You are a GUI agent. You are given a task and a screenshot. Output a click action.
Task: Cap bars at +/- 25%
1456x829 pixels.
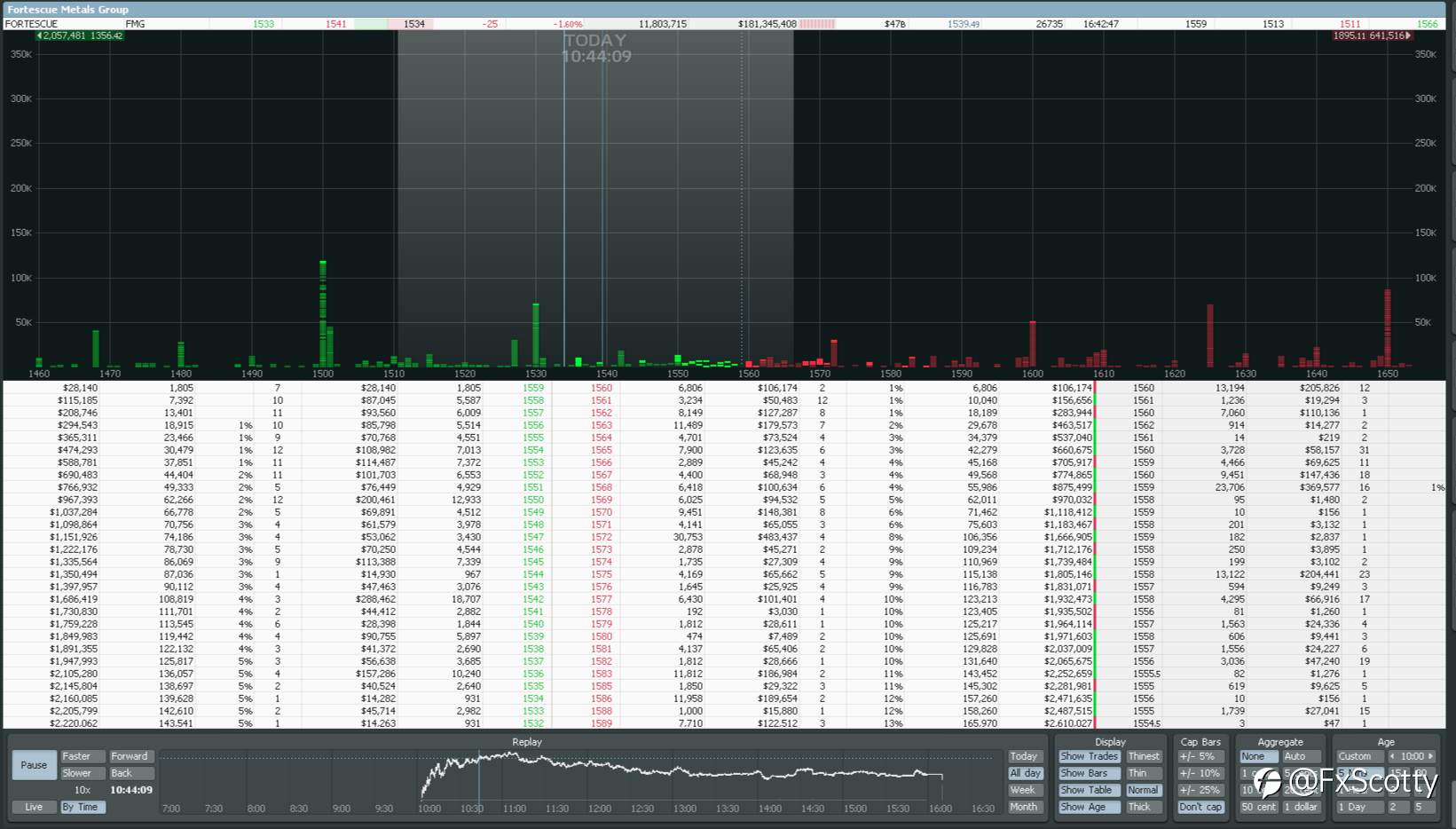tap(1201, 790)
